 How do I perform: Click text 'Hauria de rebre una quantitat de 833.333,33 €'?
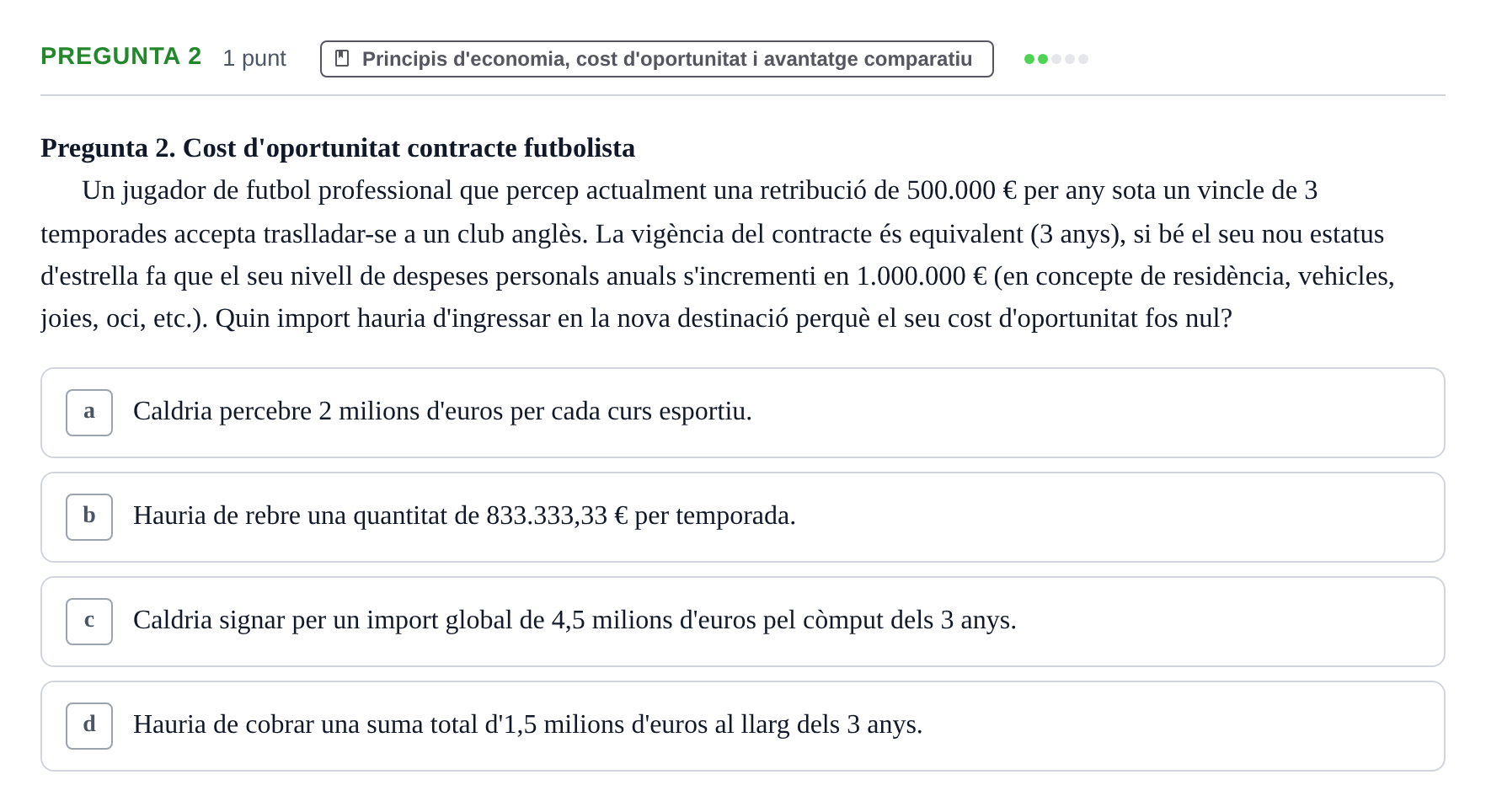[381, 516]
